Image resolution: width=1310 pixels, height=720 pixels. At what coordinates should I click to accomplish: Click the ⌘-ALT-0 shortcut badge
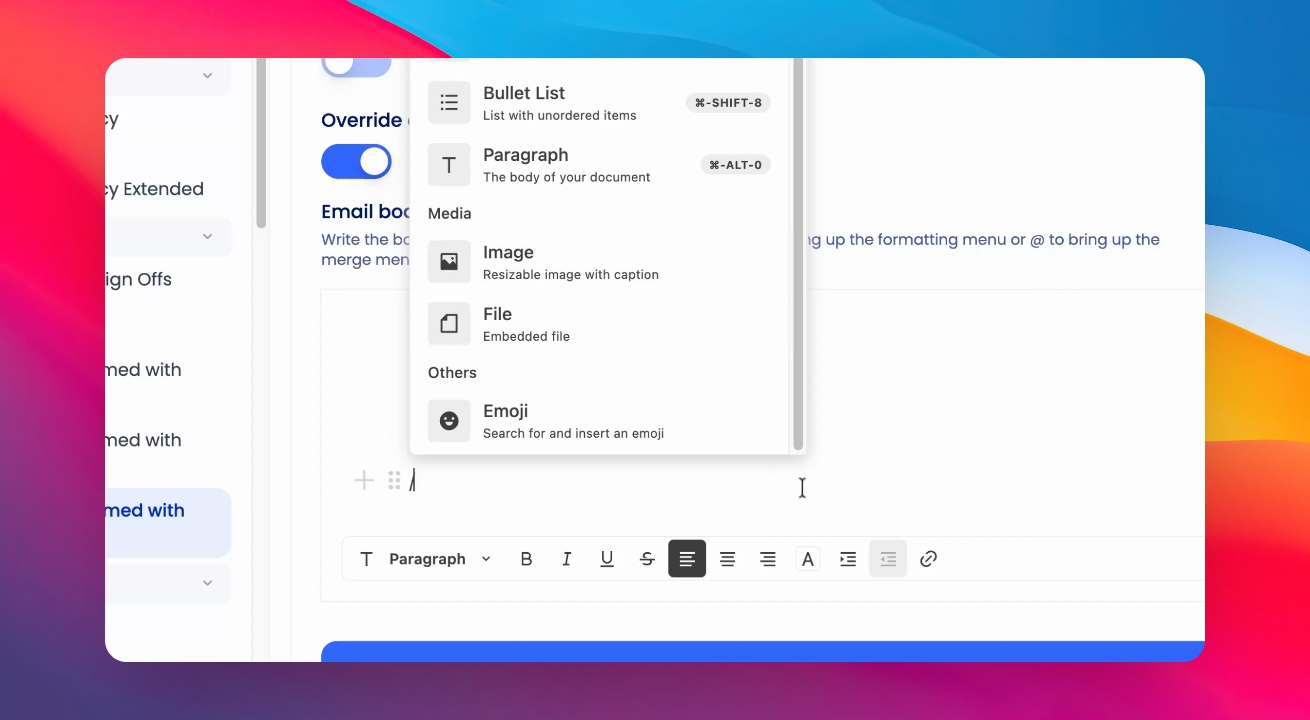735,165
